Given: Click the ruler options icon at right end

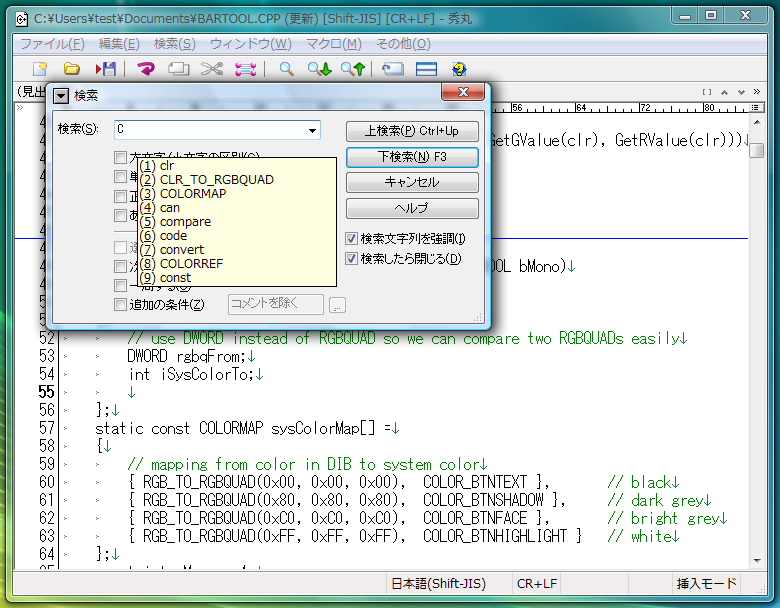Looking at the screenshot, I should (755, 107).
